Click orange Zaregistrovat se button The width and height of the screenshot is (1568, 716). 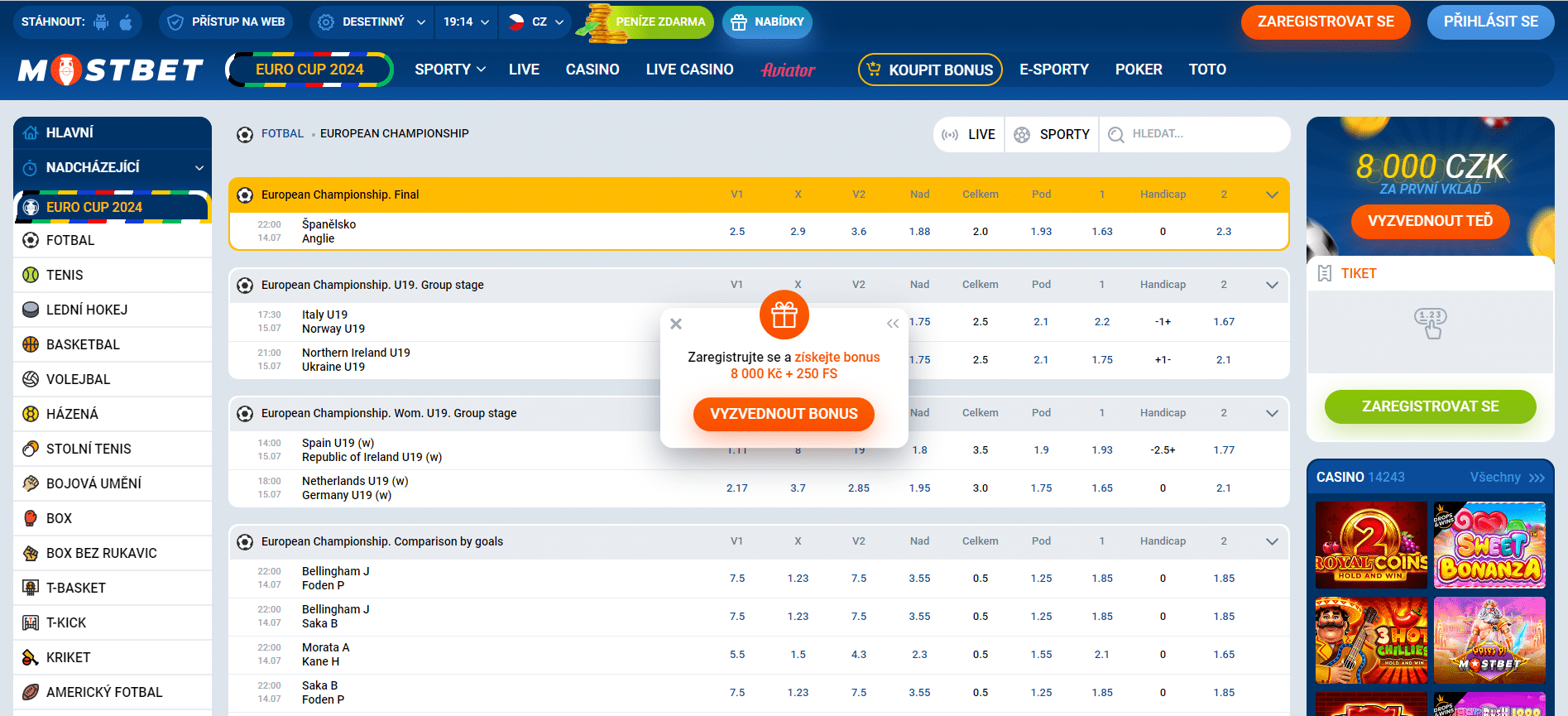[x=1326, y=22]
